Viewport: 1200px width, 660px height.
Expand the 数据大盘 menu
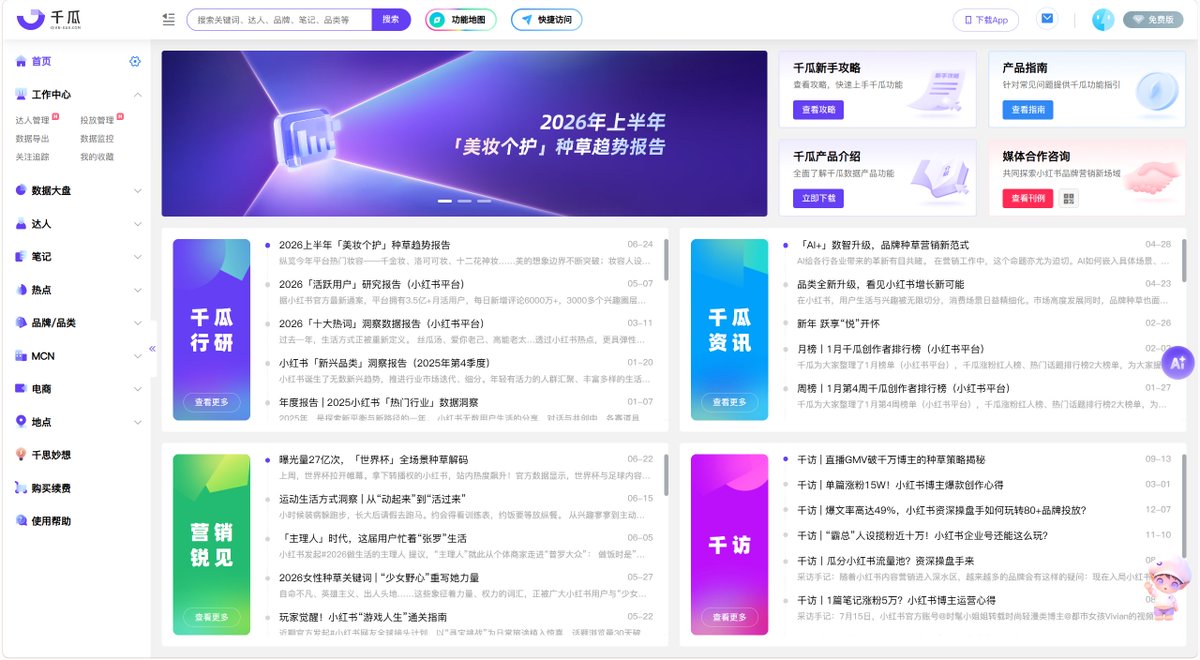pos(137,190)
